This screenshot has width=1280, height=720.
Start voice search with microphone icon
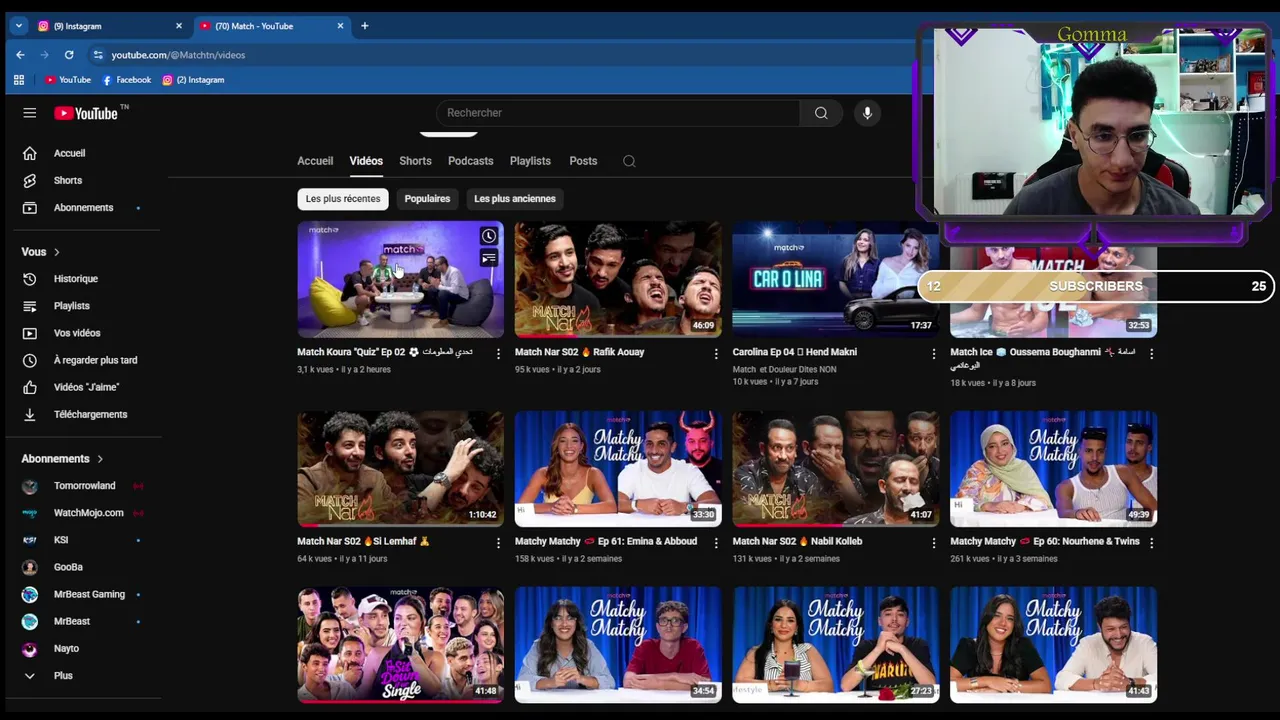point(867,113)
